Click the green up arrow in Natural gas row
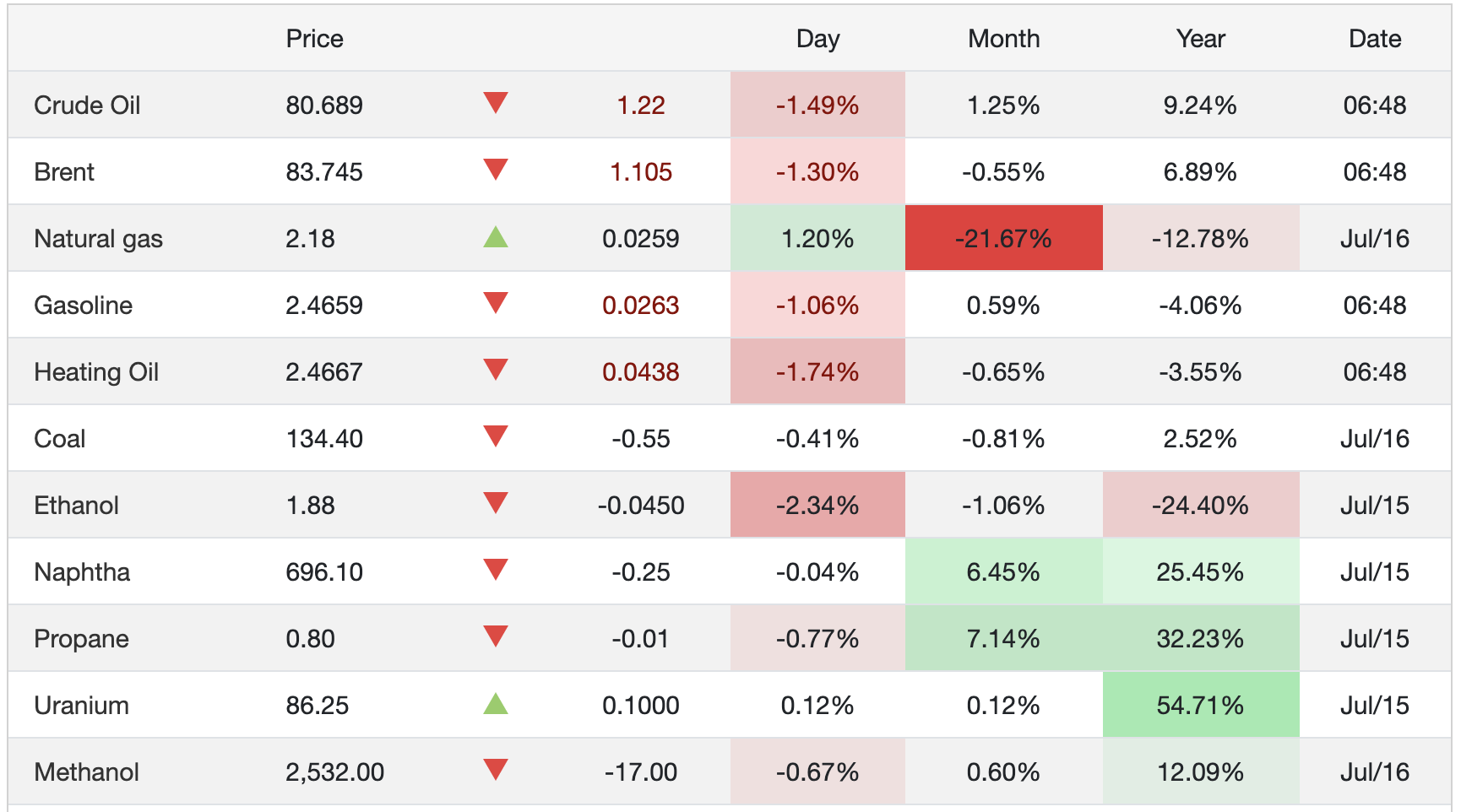This screenshot has height=812, width=1461. coord(496,237)
